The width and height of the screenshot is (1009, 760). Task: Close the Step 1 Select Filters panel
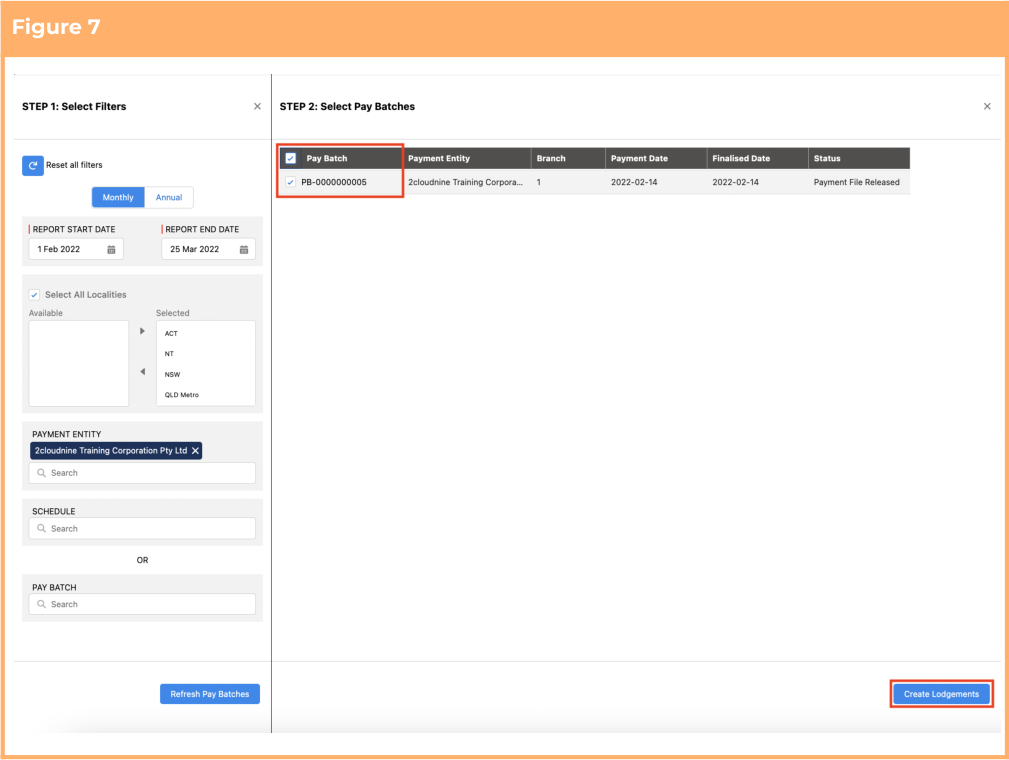click(x=257, y=106)
